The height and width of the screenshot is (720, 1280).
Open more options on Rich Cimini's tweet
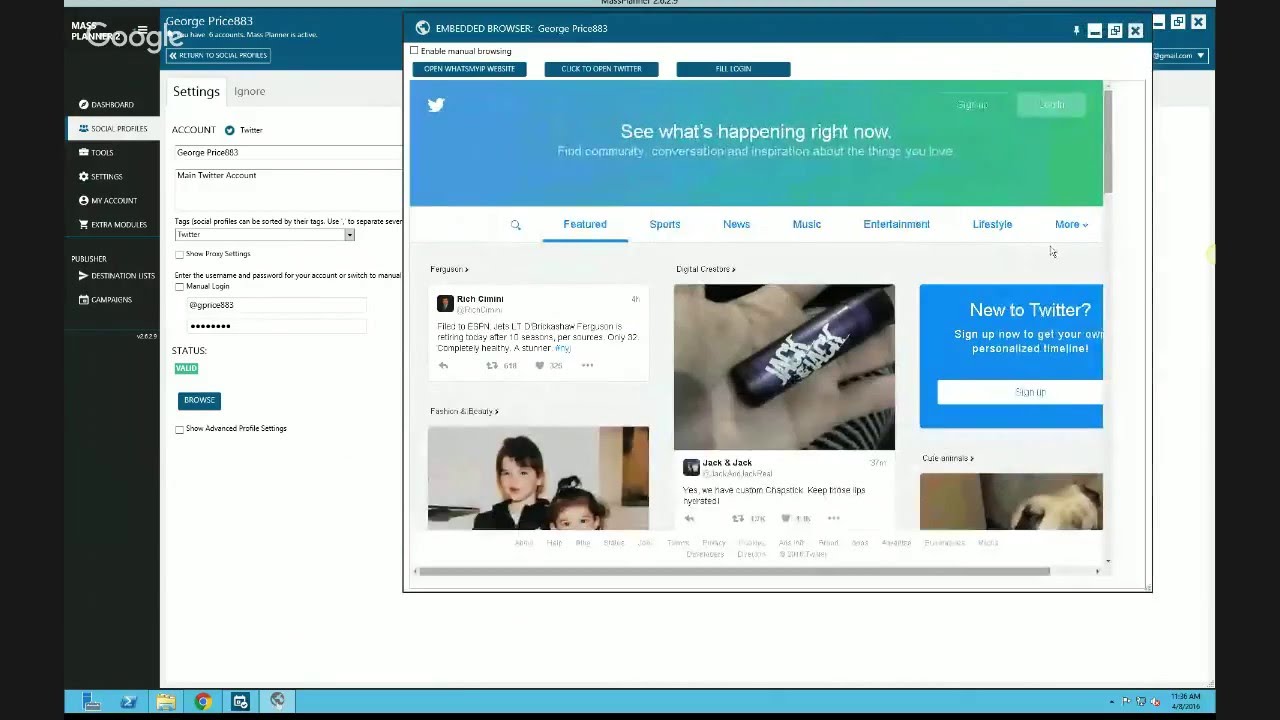587,366
